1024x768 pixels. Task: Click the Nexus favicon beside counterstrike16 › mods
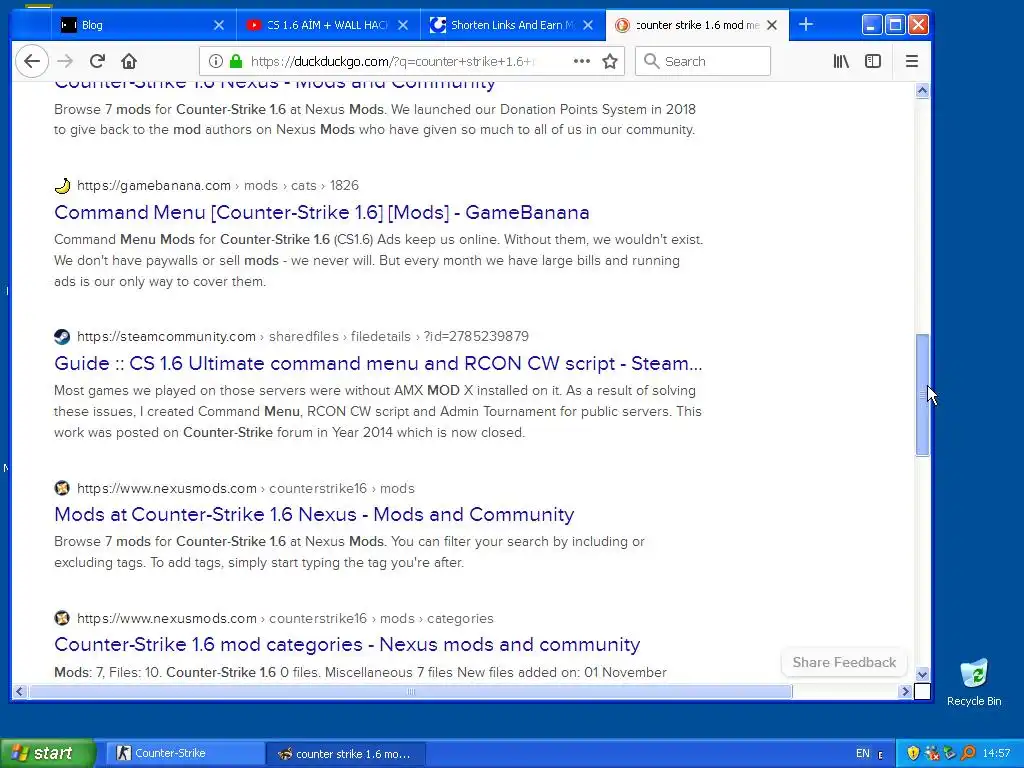(62, 488)
